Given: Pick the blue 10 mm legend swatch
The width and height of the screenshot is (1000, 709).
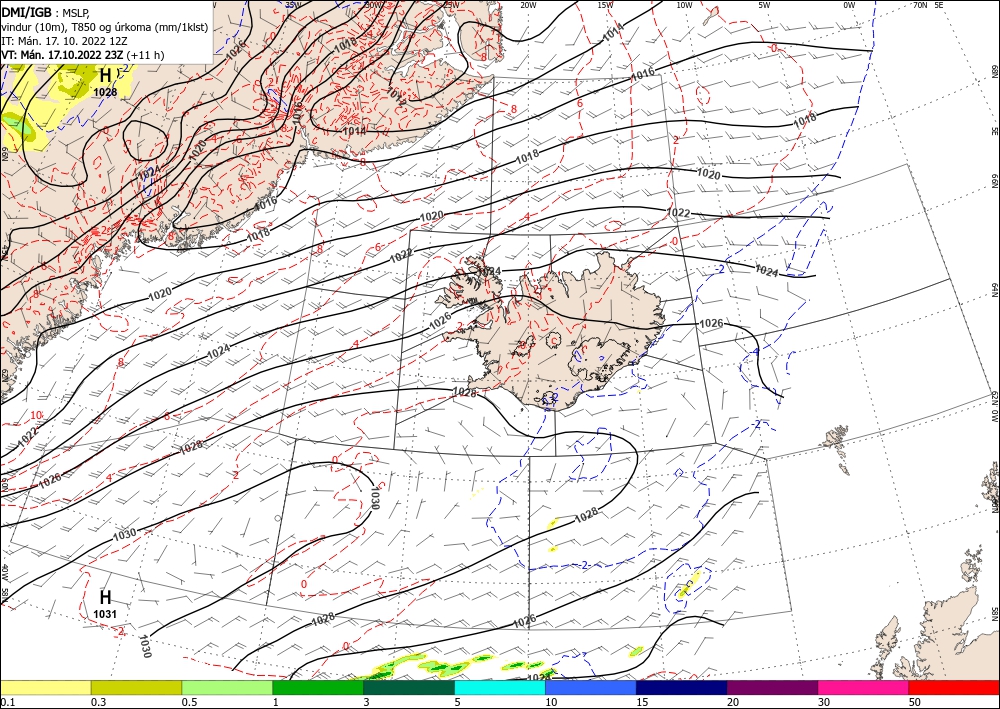Looking at the screenshot, I should tap(591, 687).
